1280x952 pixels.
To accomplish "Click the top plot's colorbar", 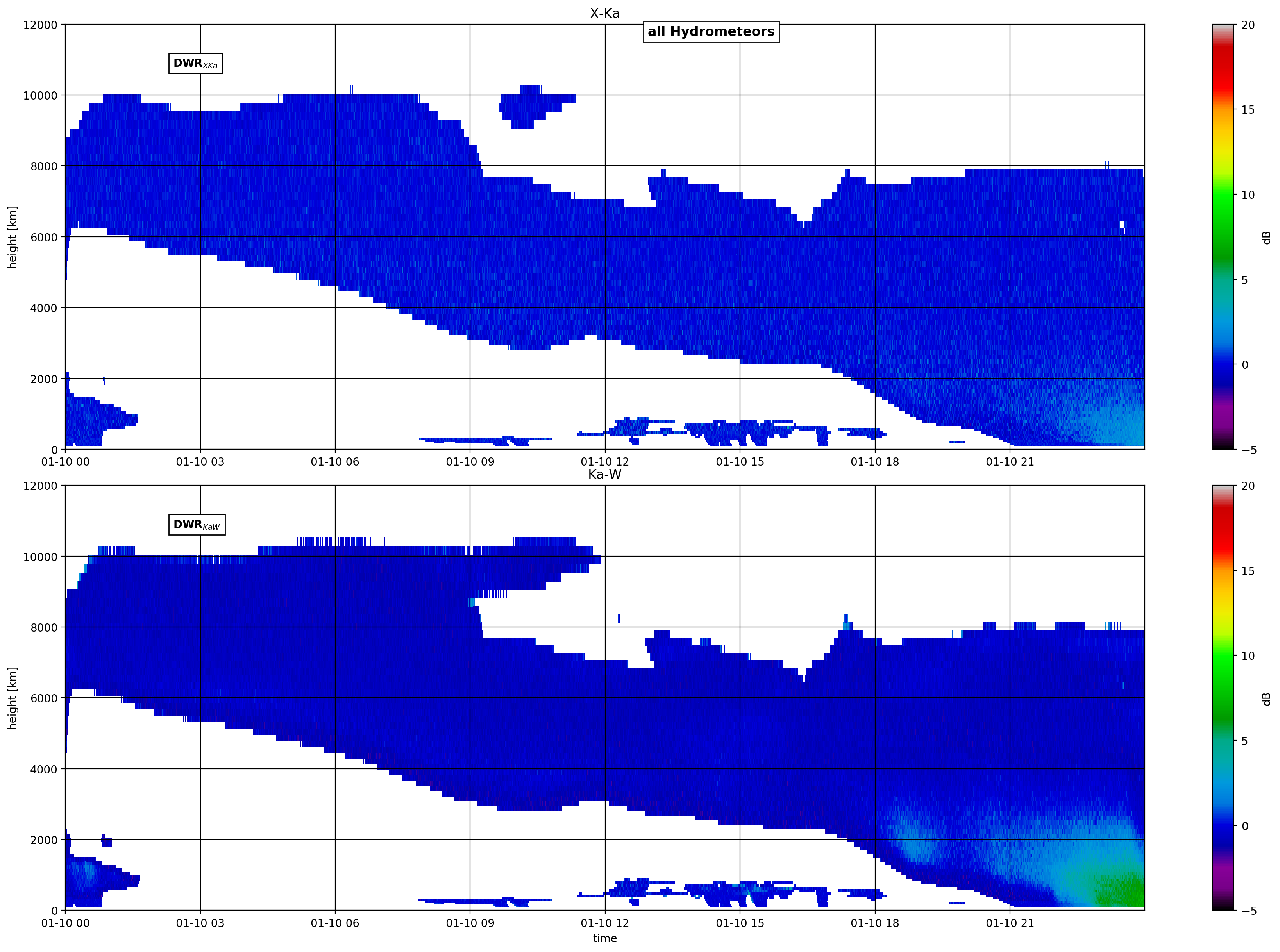I will point(1223,237).
